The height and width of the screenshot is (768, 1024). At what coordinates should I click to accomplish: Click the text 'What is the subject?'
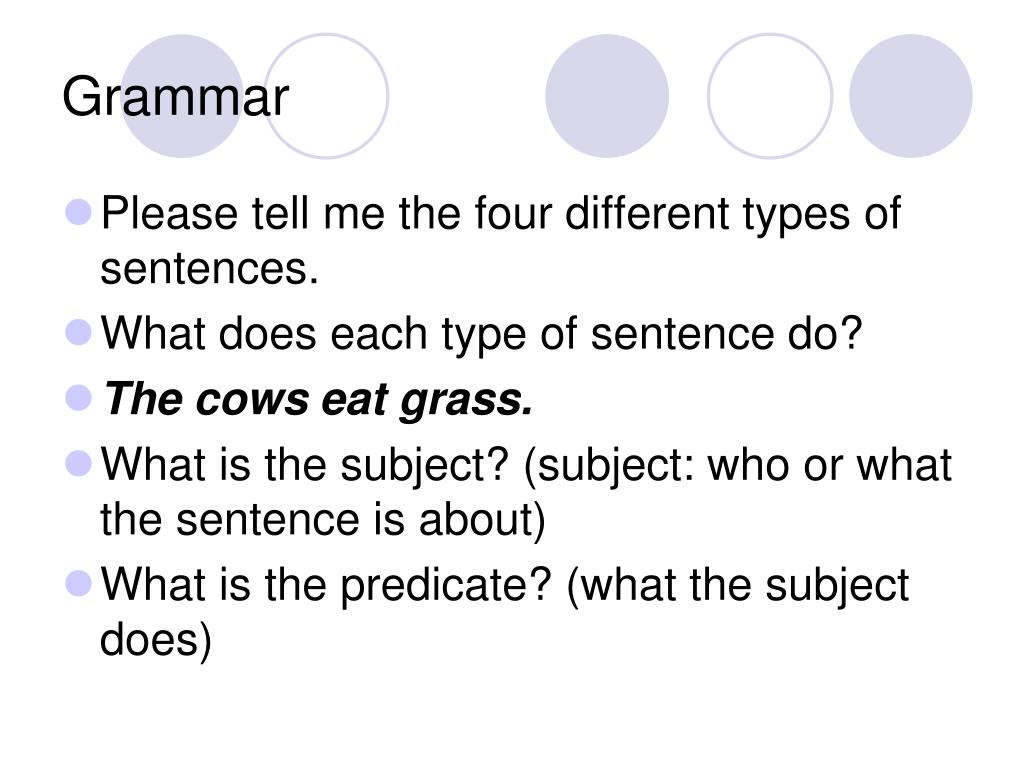pyautogui.click(x=304, y=466)
